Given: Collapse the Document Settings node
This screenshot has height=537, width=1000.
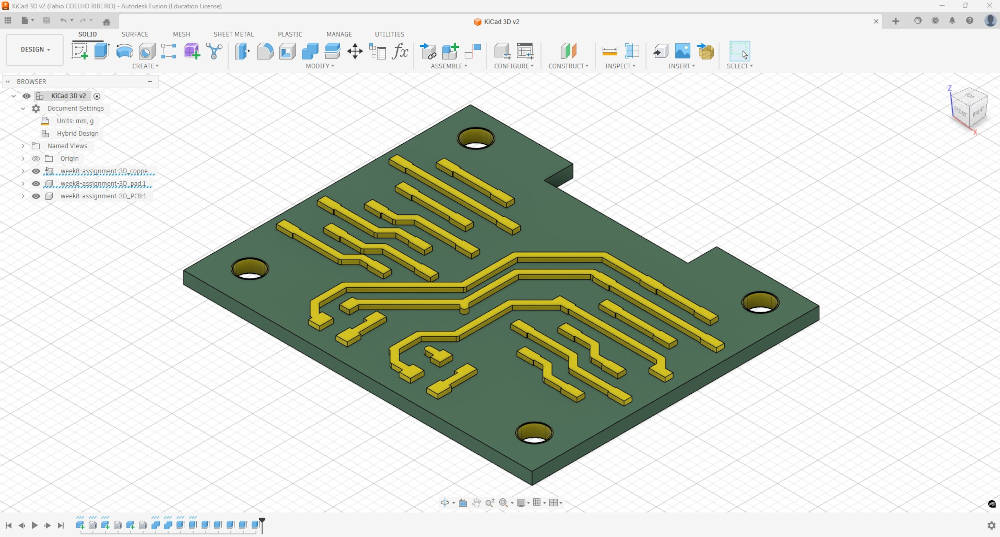Looking at the screenshot, I should pos(23,108).
